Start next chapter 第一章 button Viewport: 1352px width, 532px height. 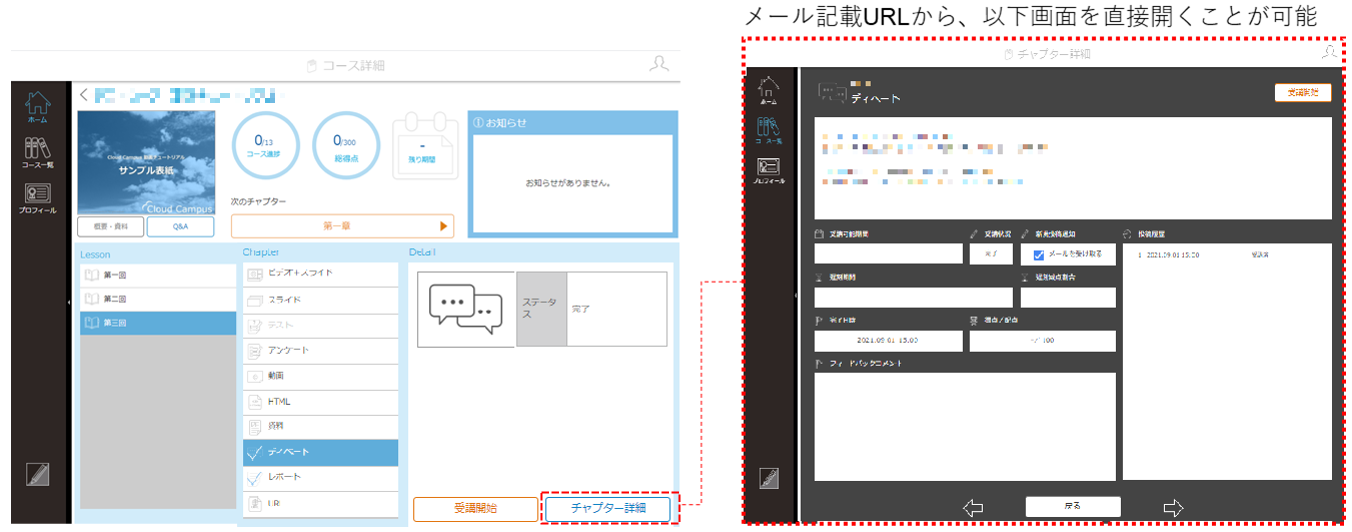point(343,226)
